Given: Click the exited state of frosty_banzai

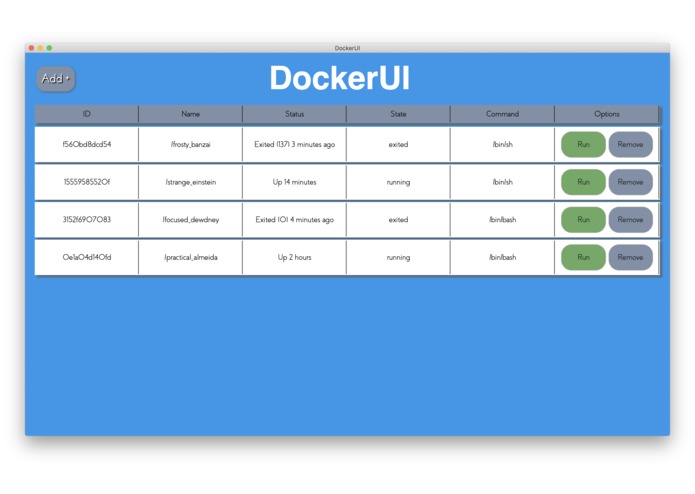Looking at the screenshot, I should pos(398,144).
